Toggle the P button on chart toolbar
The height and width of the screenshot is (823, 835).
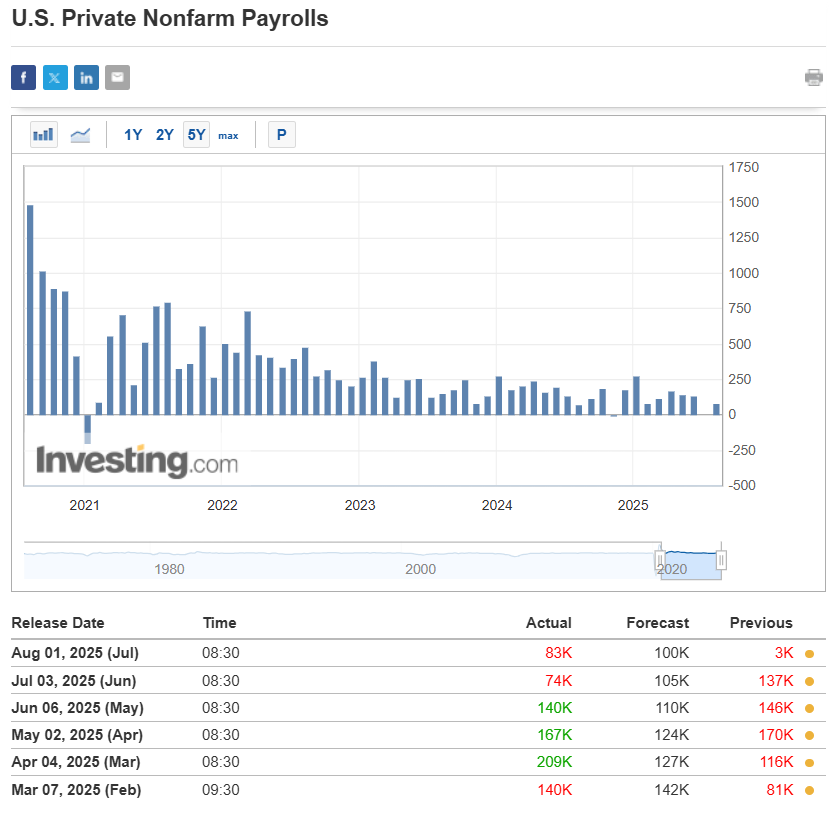[282, 134]
